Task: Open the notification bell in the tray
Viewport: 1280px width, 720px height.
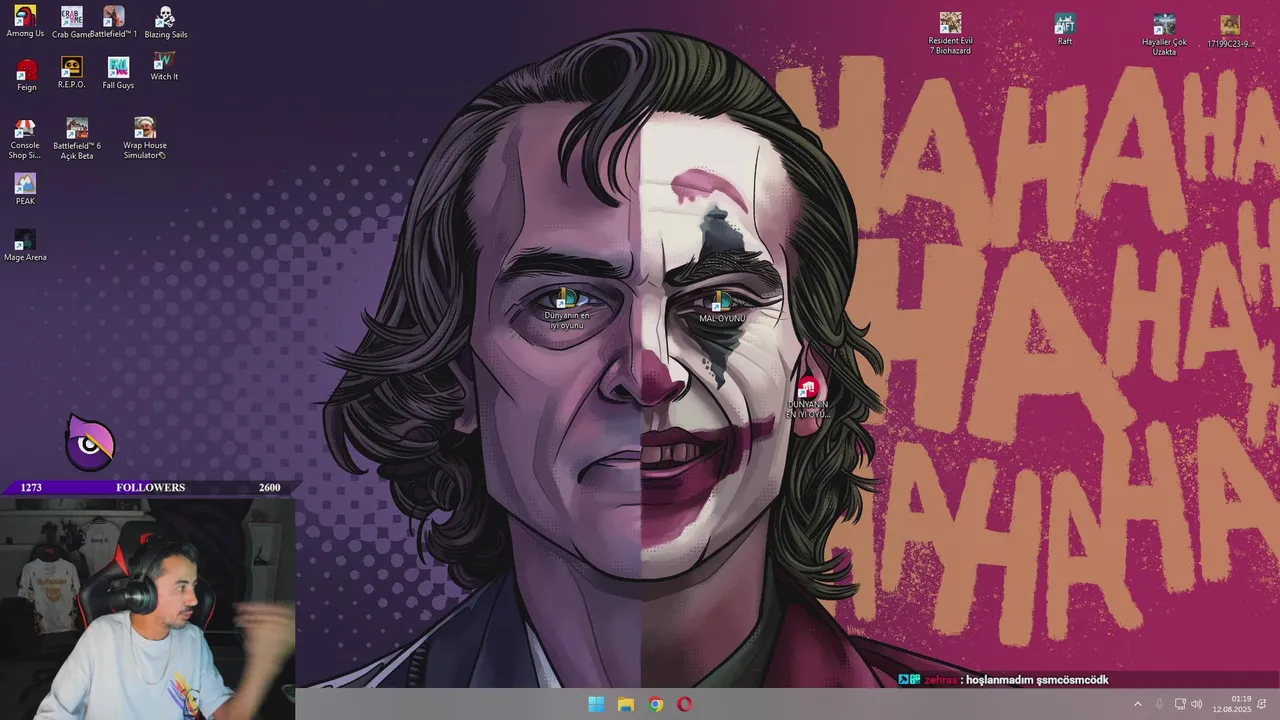Action: pos(1262,704)
